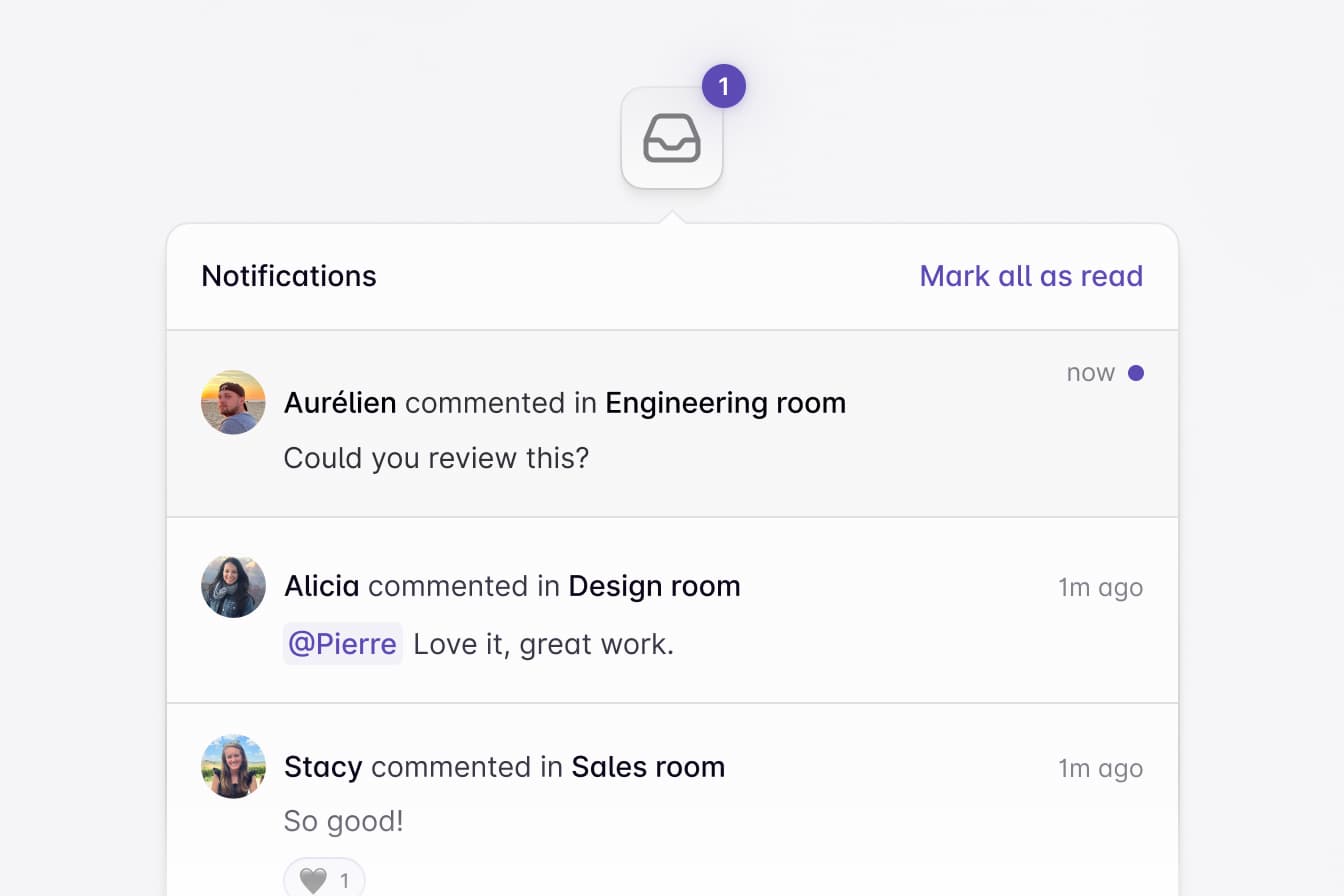
Task: Click the heart reaction icon on Stacy's comment
Action: pyautogui.click(x=312, y=878)
